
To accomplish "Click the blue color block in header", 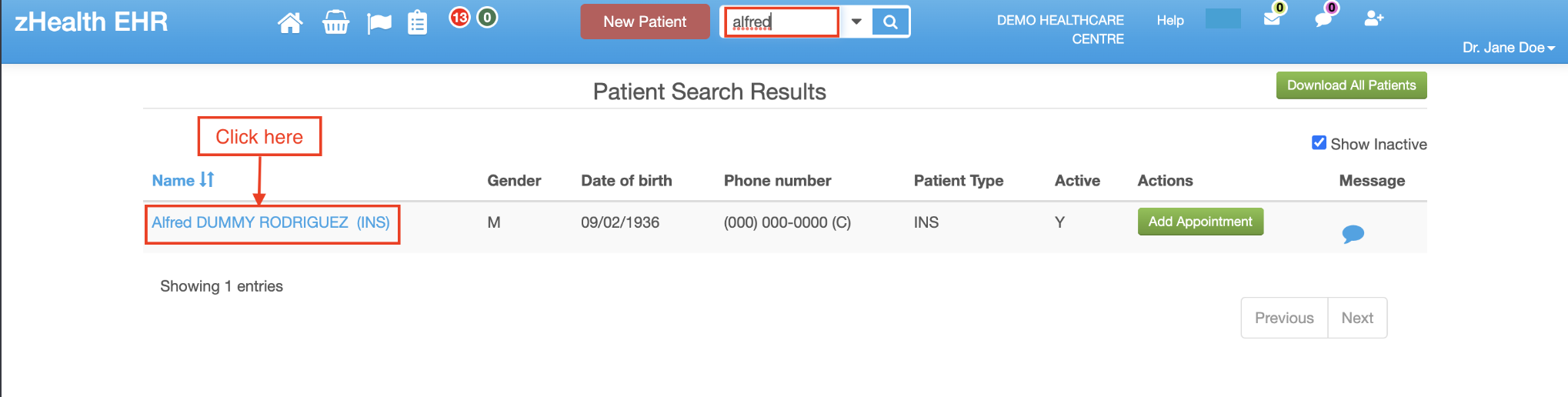I will pos(1223,18).
